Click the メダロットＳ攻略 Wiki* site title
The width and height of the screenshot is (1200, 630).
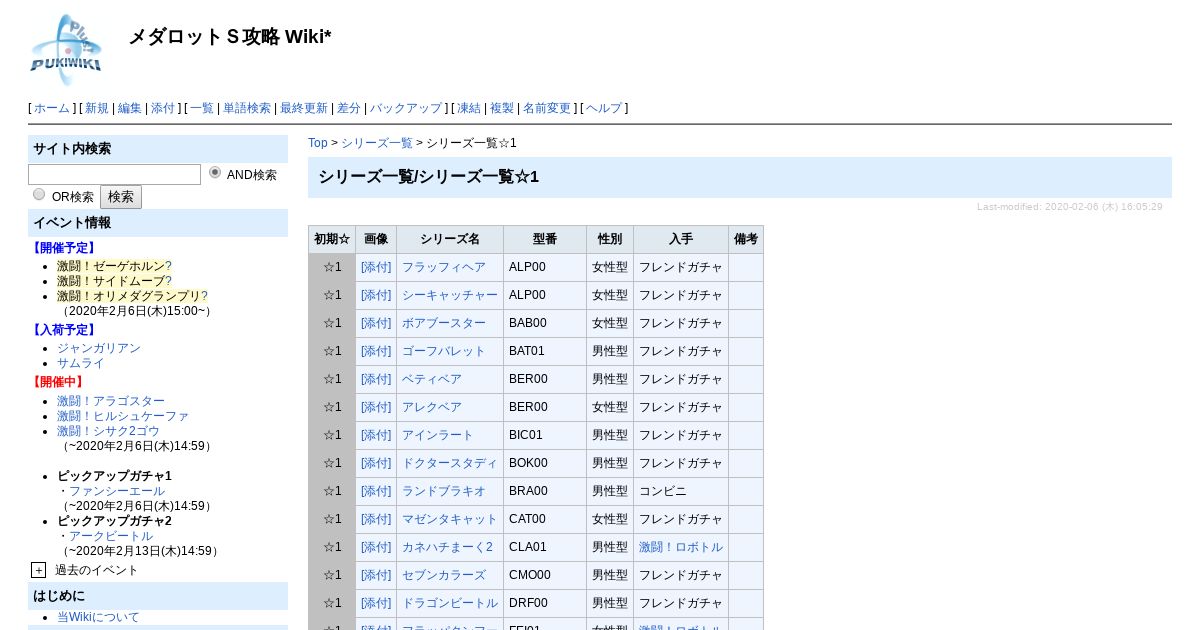pyautogui.click(x=230, y=37)
